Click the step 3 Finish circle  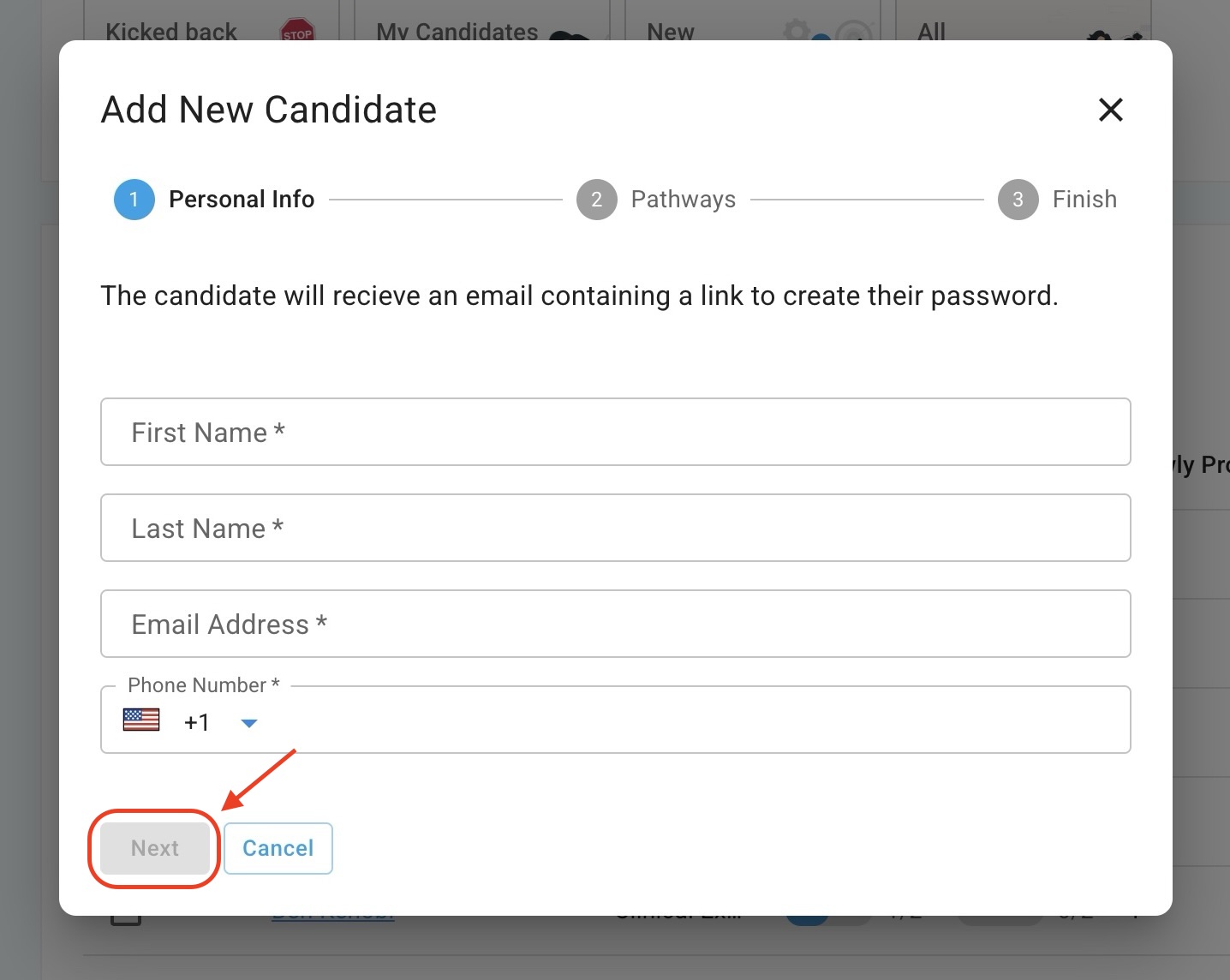click(x=1018, y=200)
